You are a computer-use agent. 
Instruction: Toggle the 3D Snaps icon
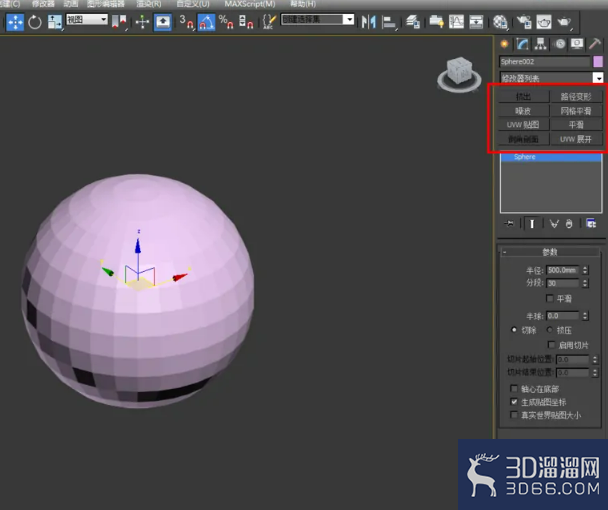[x=187, y=22]
